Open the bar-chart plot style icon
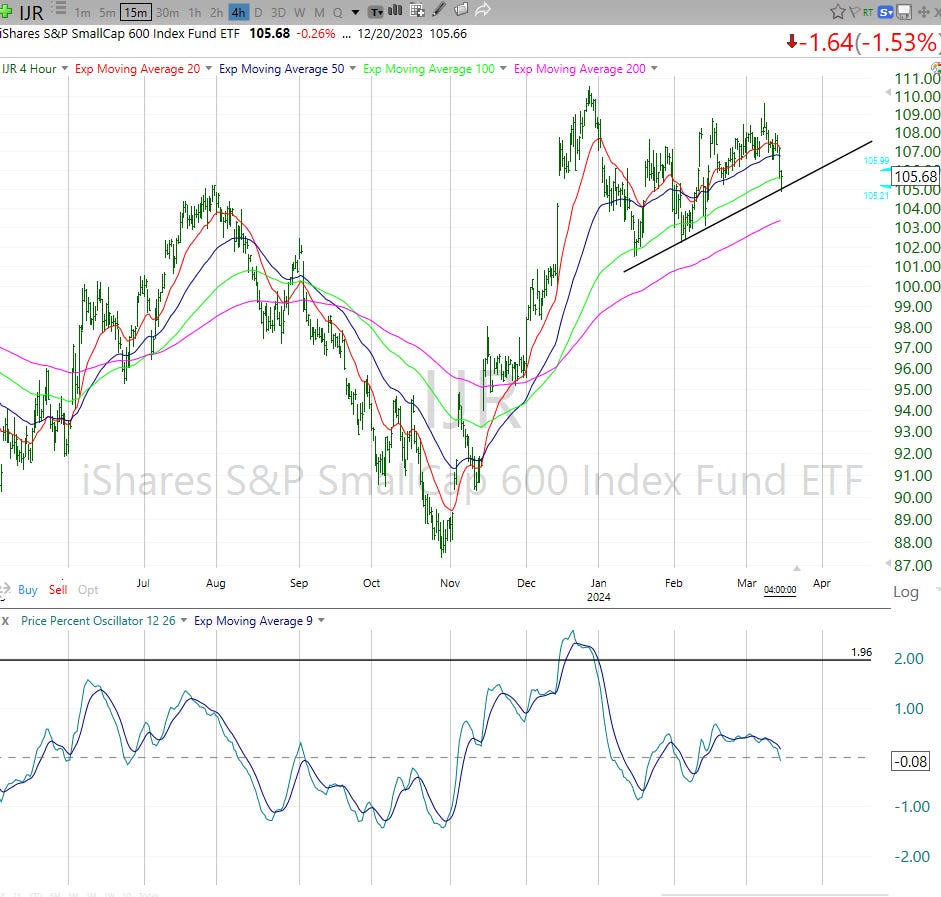 coord(395,10)
